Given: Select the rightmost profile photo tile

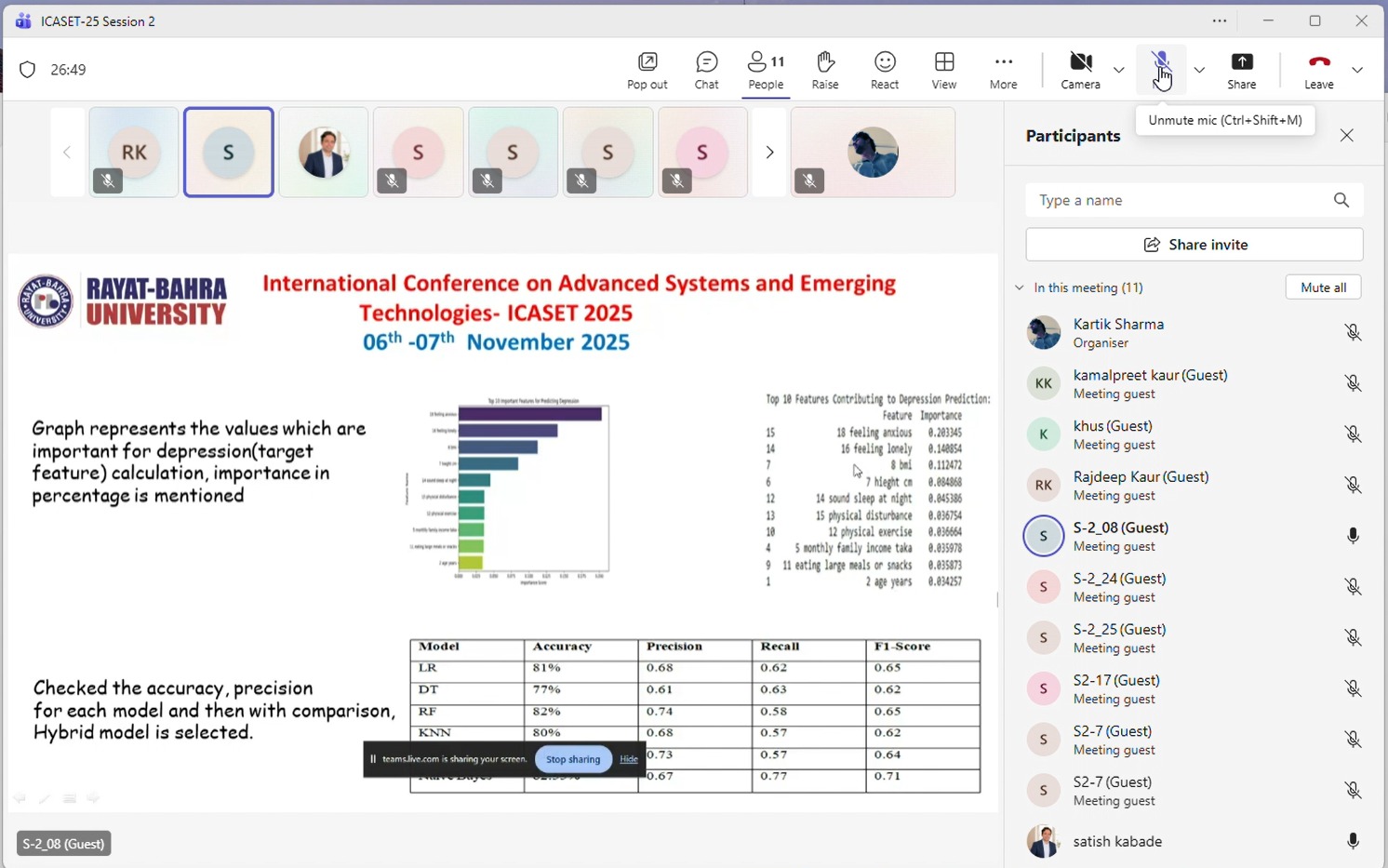Looking at the screenshot, I should [x=873, y=152].
